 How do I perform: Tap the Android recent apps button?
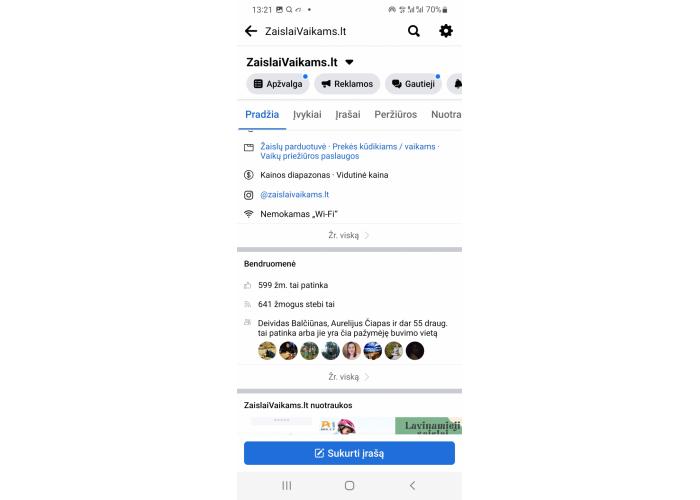click(x=287, y=485)
